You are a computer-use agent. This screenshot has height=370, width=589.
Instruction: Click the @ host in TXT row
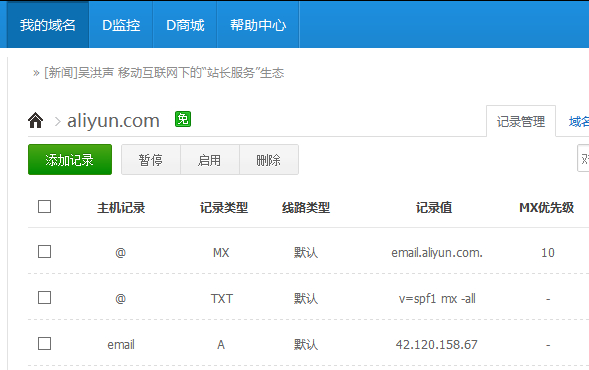pos(121,299)
